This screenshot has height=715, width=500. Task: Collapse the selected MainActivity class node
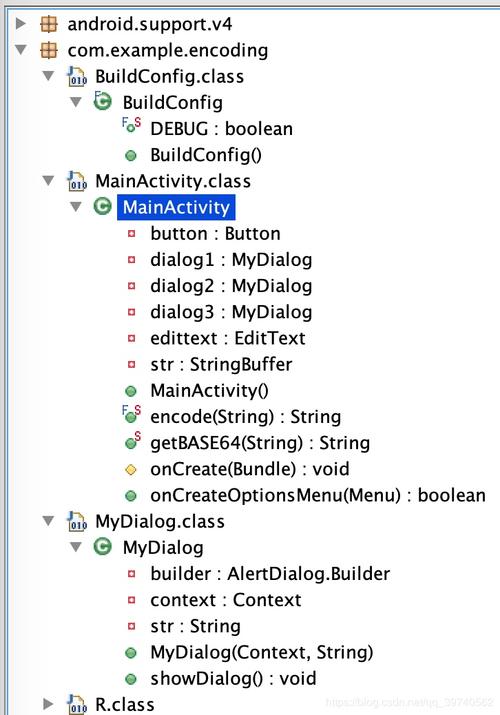[76, 207]
